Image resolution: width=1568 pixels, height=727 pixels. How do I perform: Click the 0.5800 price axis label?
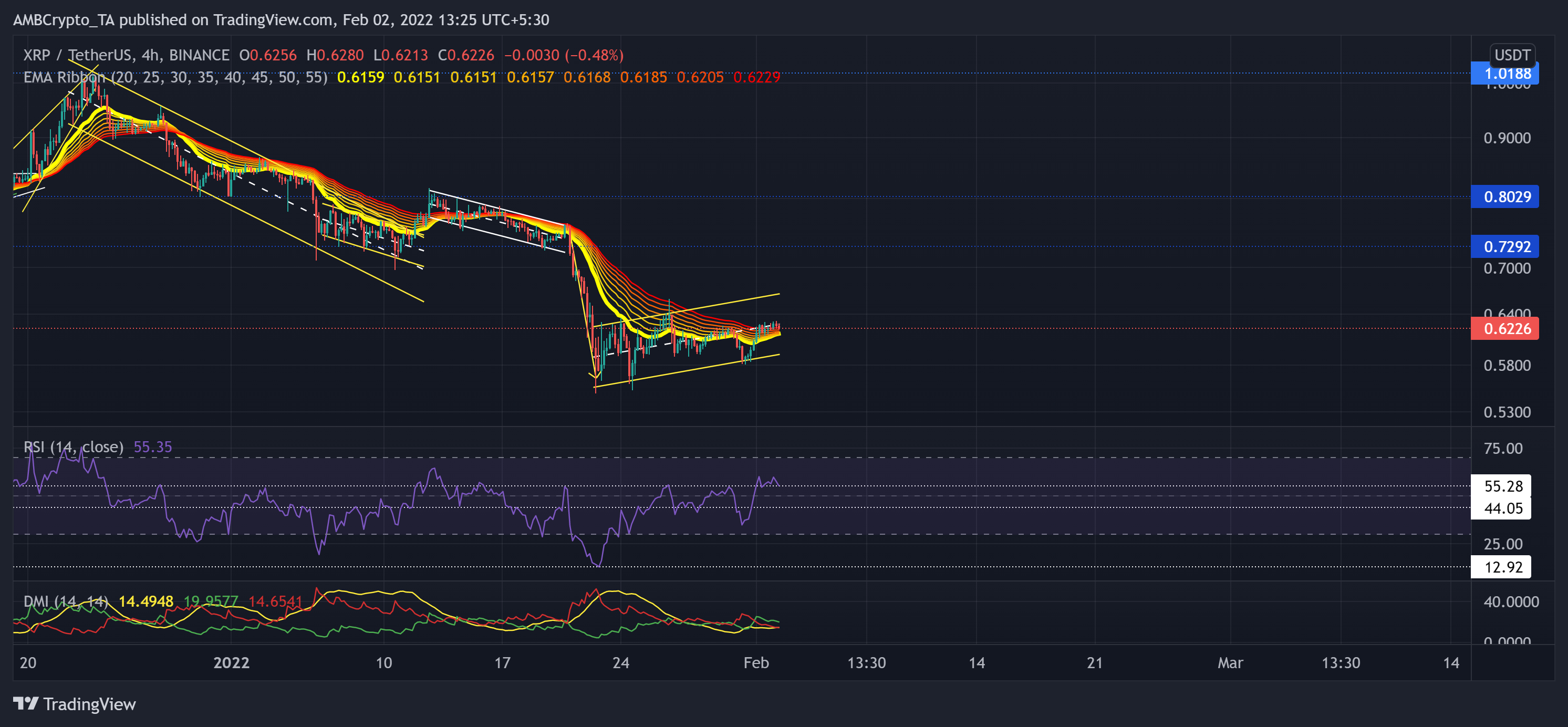point(1507,366)
